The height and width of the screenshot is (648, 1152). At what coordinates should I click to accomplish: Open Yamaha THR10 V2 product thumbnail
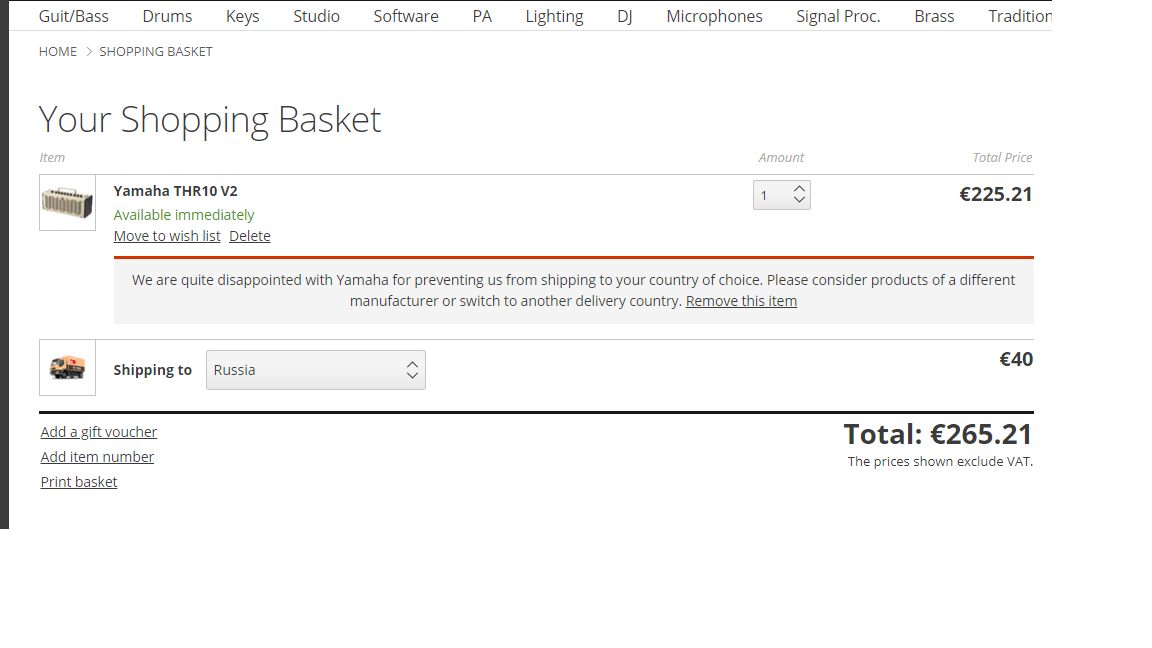tap(68, 203)
